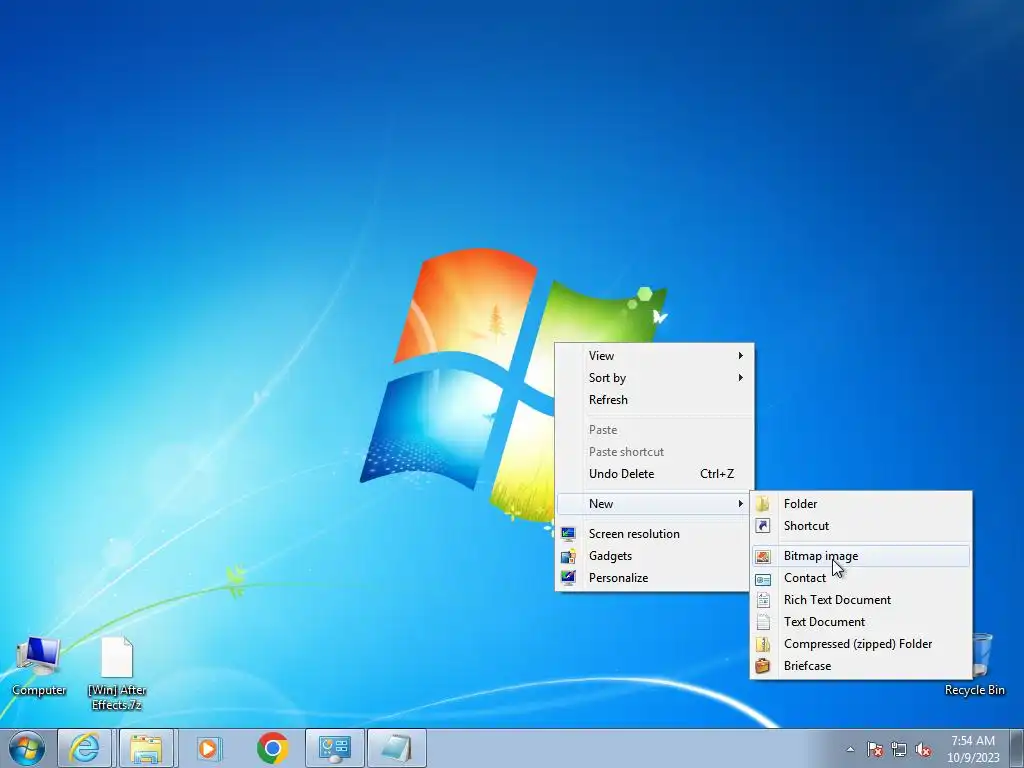Image resolution: width=1024 pixels, height=768 pixels.
Task: Choose Personalize from the context menu
Action: [654, 577]
